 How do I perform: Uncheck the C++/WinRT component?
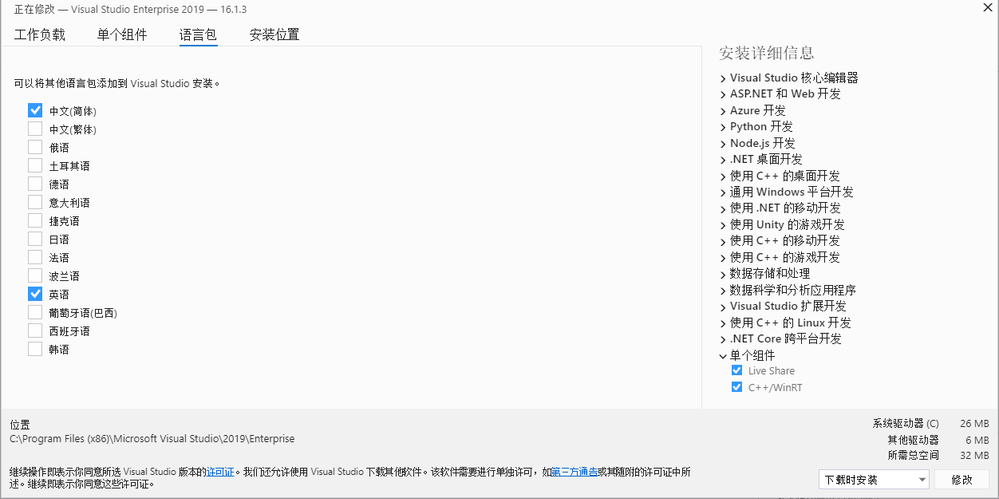[x=737, y=387]
